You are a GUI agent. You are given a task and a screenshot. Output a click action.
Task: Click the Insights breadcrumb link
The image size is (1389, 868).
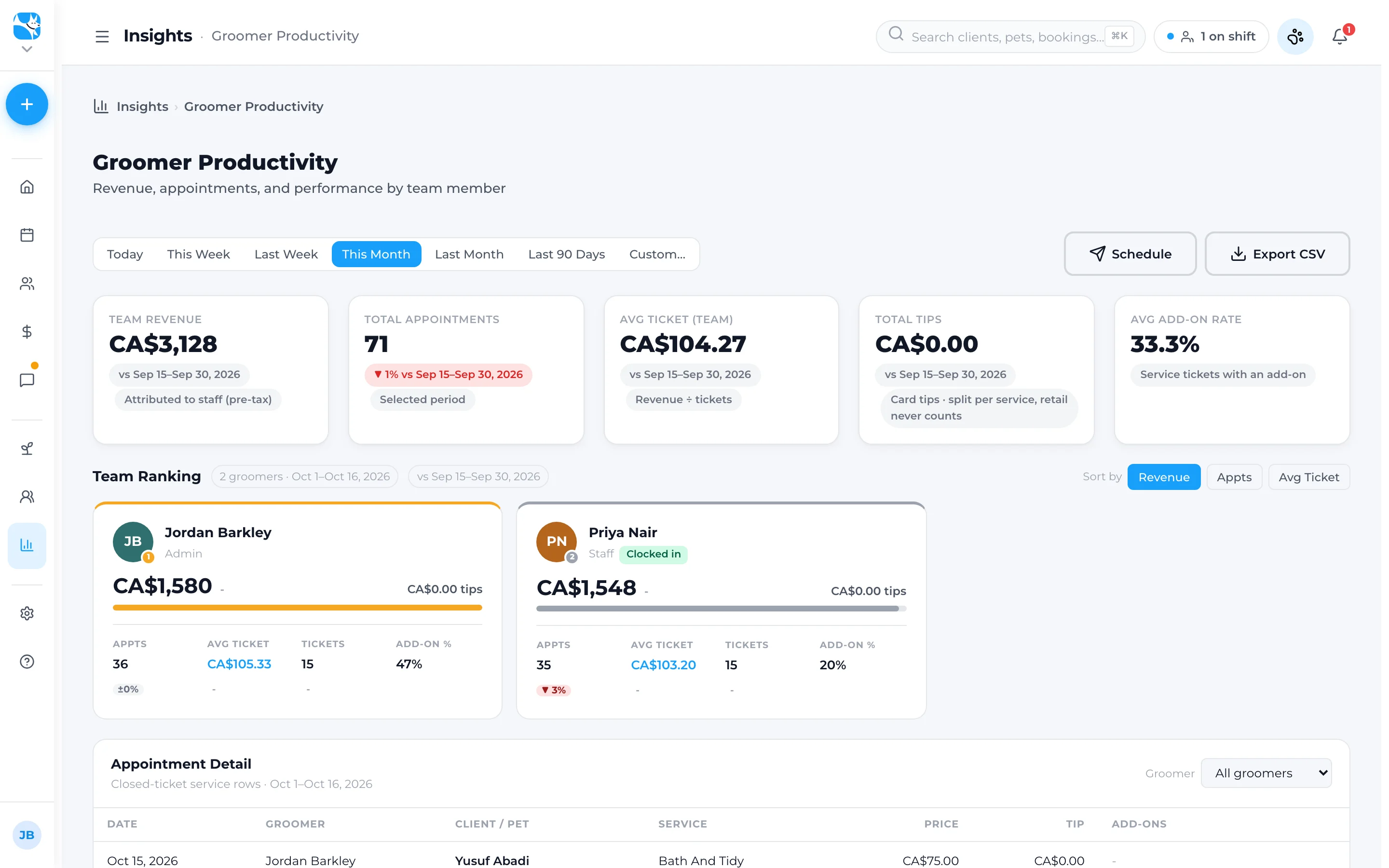142,107
